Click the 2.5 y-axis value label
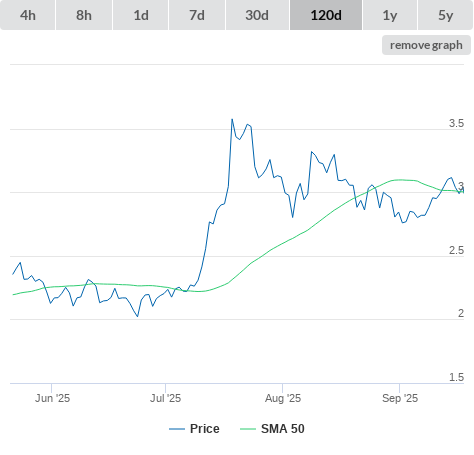Viewport: 474px width, 455px height. tap(456, 250)
